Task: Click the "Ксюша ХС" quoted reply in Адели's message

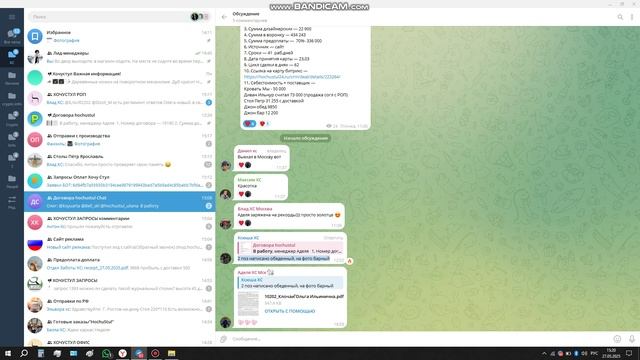Action: click(291, 283)
